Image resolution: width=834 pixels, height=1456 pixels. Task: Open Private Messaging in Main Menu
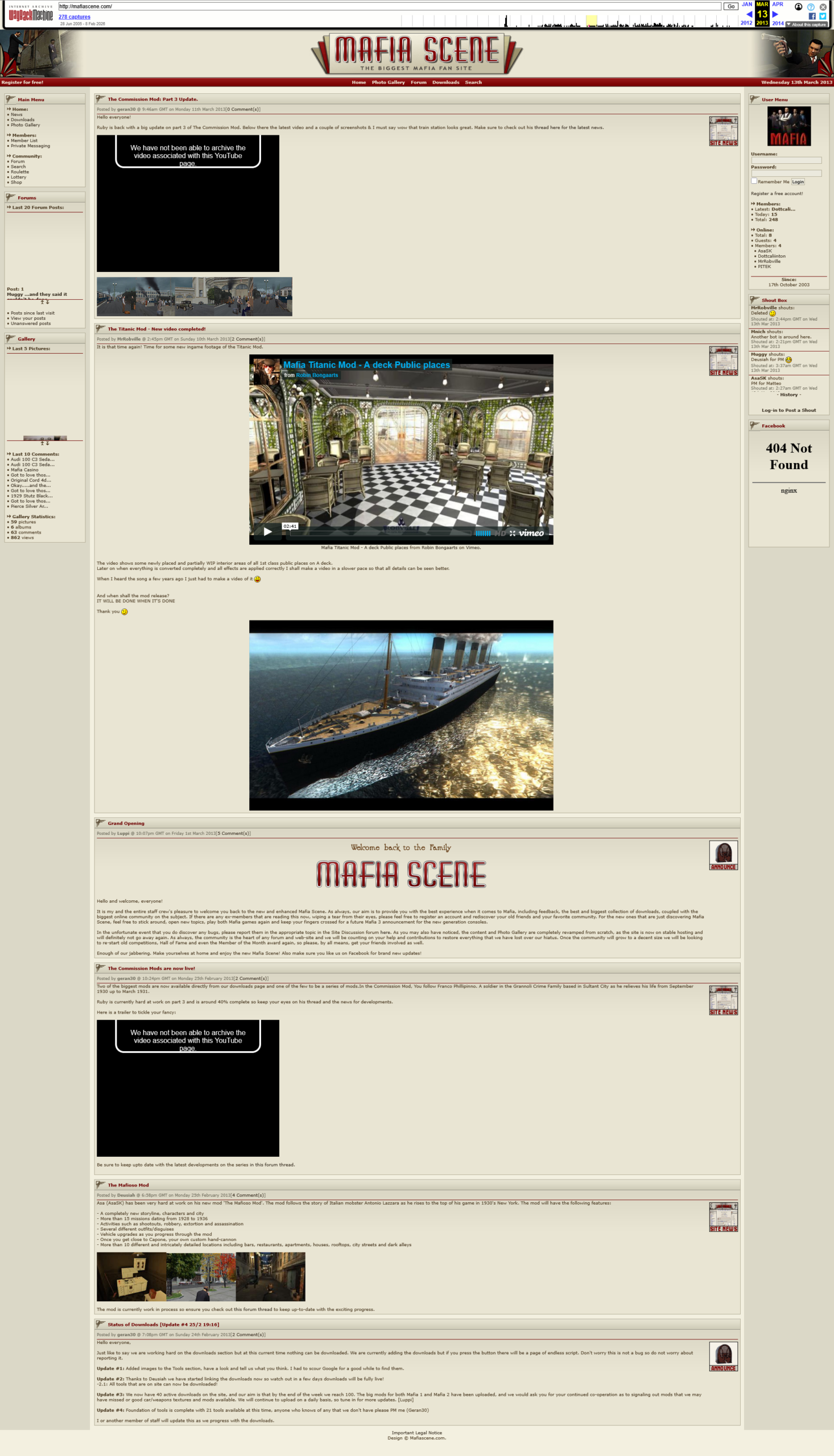click(x=30, y=146)
